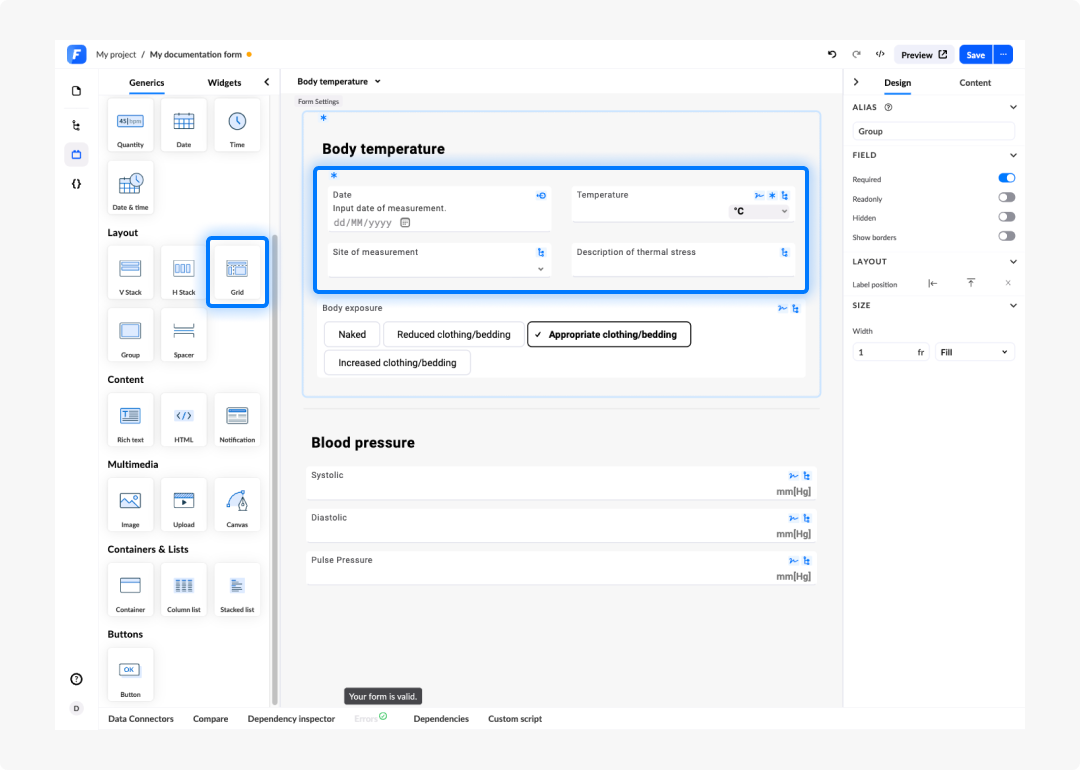
Task: Click the Alias input field
Action: tap(933, 132)
